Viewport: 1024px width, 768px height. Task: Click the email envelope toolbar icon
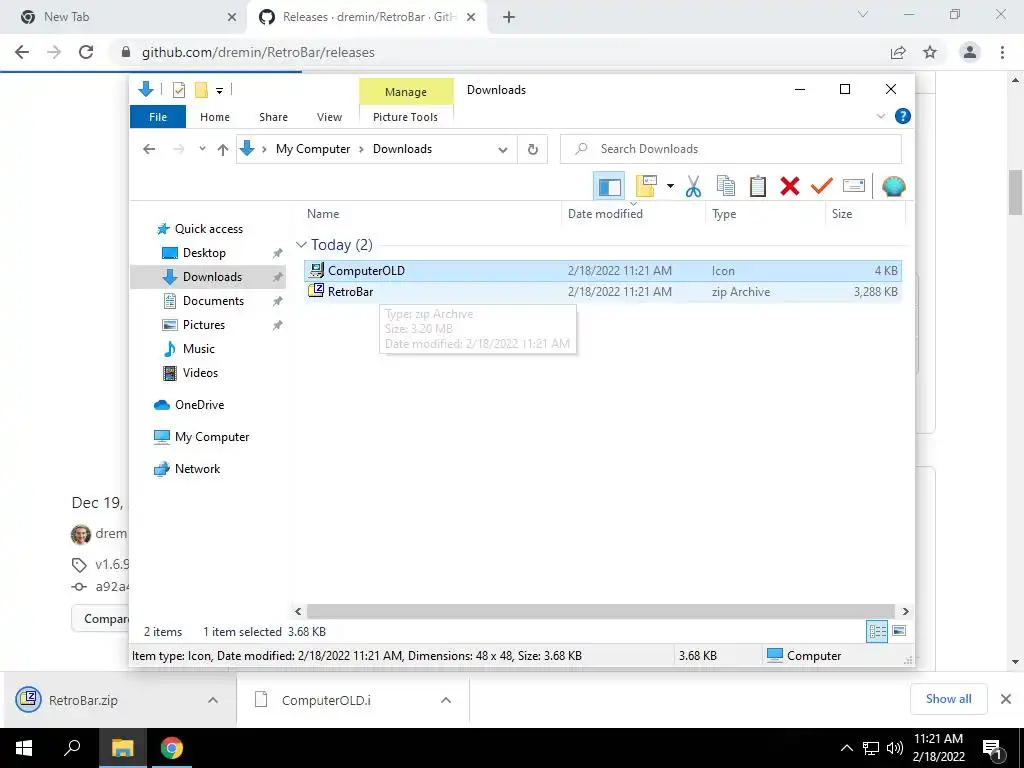point(854,187)
